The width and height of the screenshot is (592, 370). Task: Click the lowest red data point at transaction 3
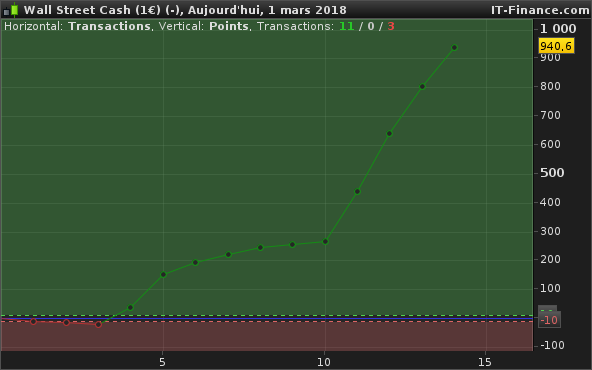pyautogui.click(x=99, y=324)
